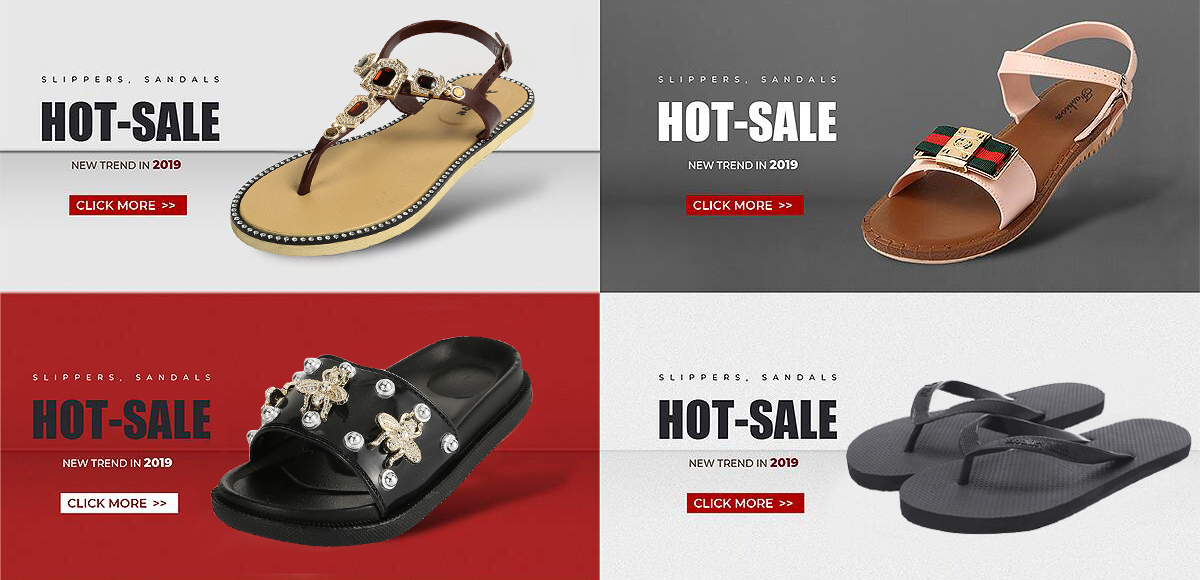Select the pink strap sandal with bow
Screen dimensions: 1200x580
pos(1000,150)
